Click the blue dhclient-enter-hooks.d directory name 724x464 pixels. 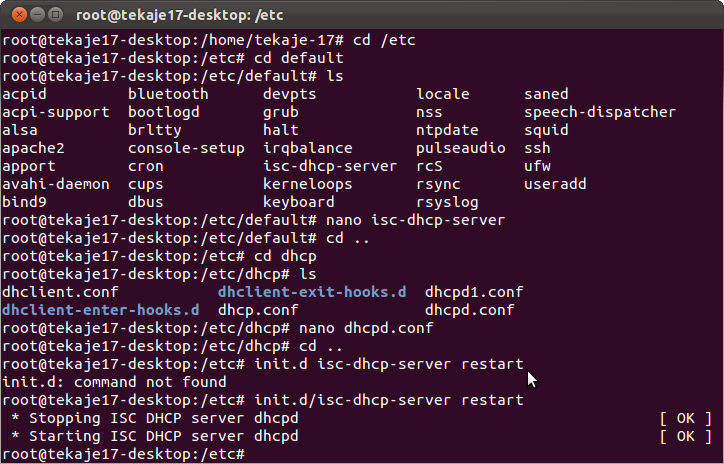[x=100, y=310]
